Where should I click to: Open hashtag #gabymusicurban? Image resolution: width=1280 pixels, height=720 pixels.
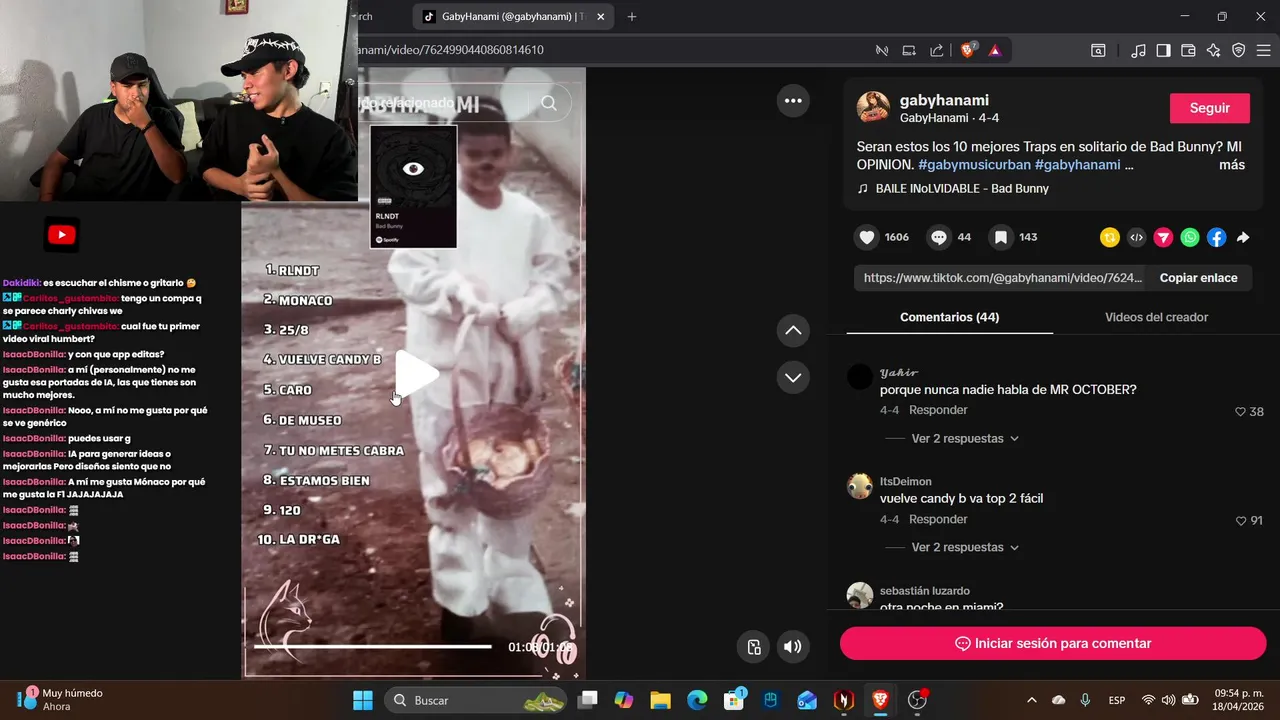tap(974, 165)
